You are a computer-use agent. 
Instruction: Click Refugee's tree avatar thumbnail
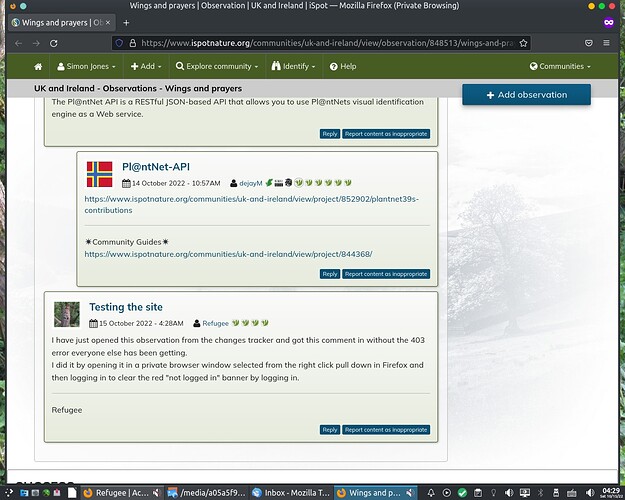[67, 314]
